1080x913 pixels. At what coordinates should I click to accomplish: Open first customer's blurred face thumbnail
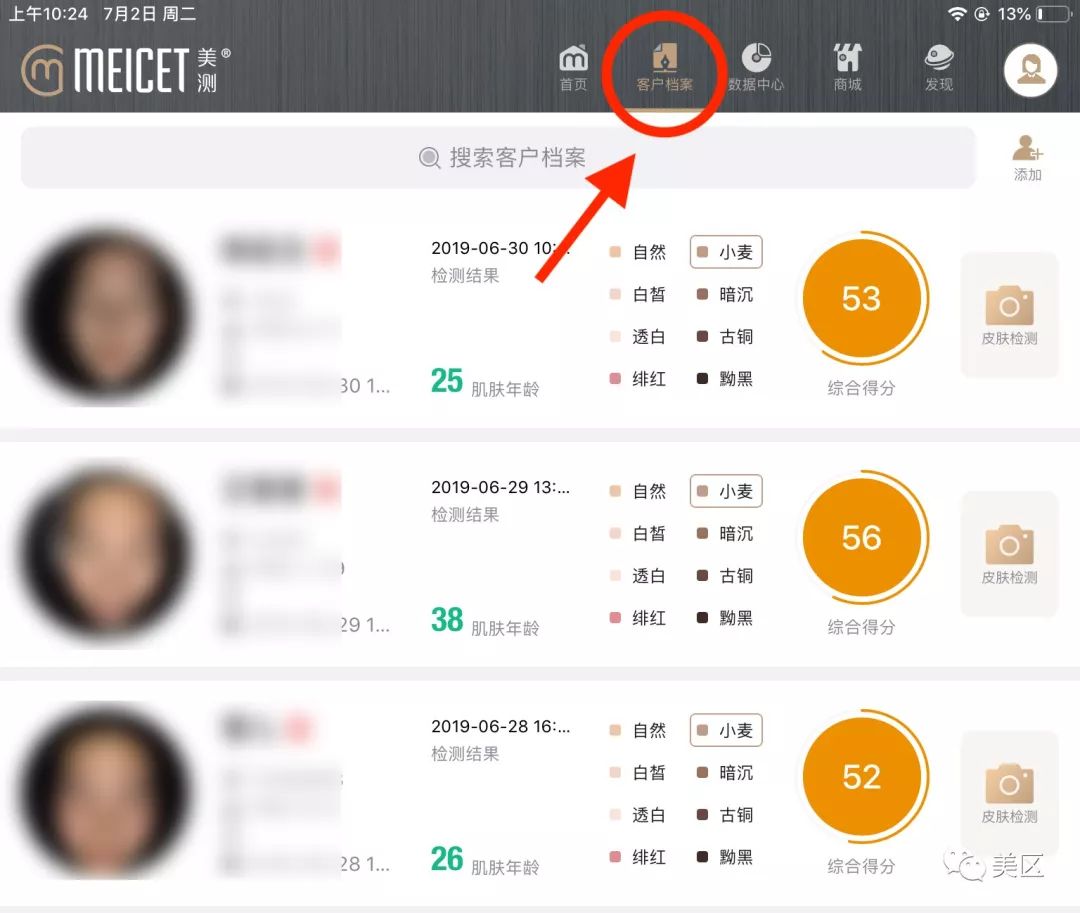pyautogui.click(x=105, y=315)
